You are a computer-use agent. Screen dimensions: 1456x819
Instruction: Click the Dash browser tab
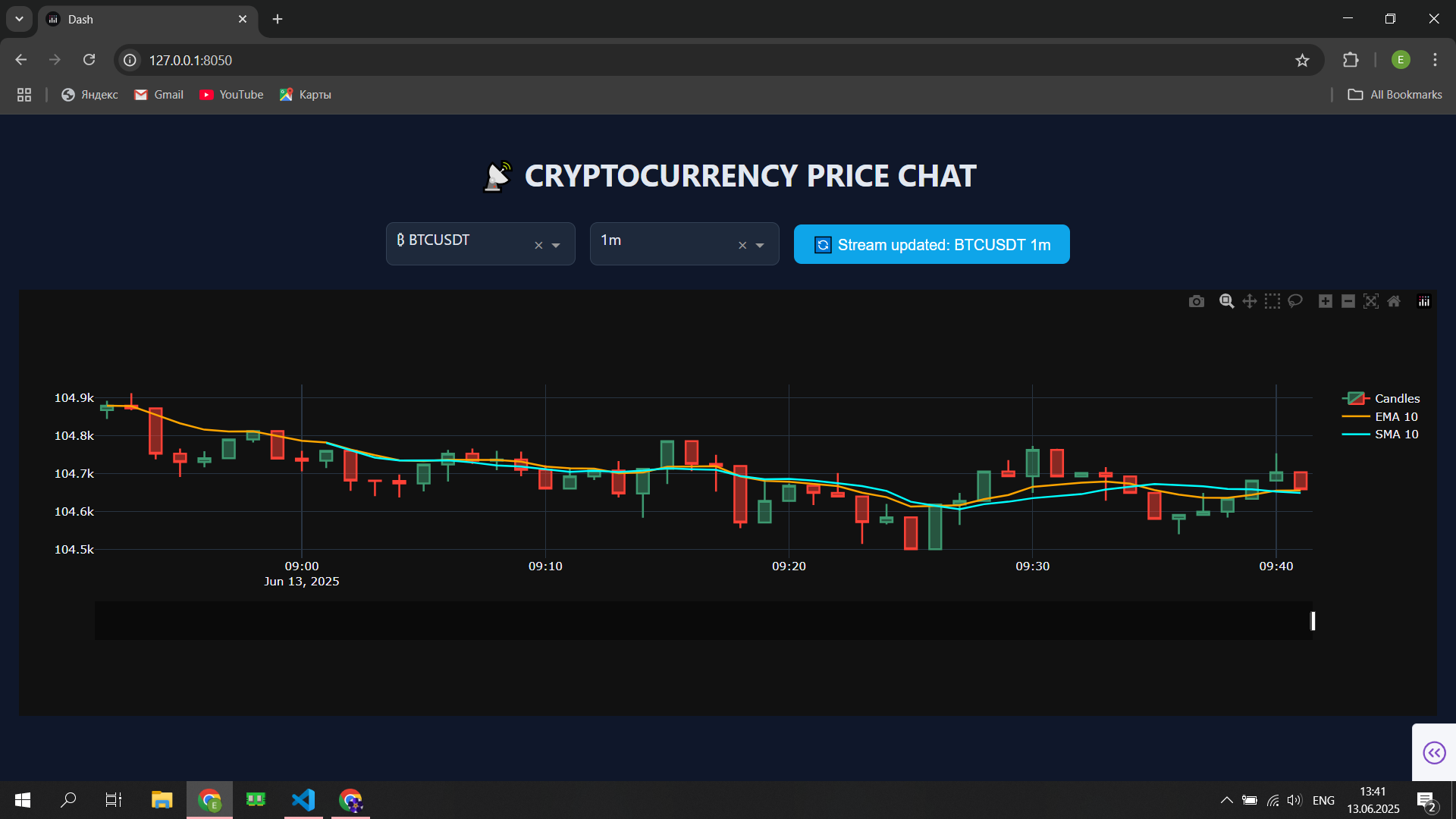pyautogui.click(x=144, y=19)
